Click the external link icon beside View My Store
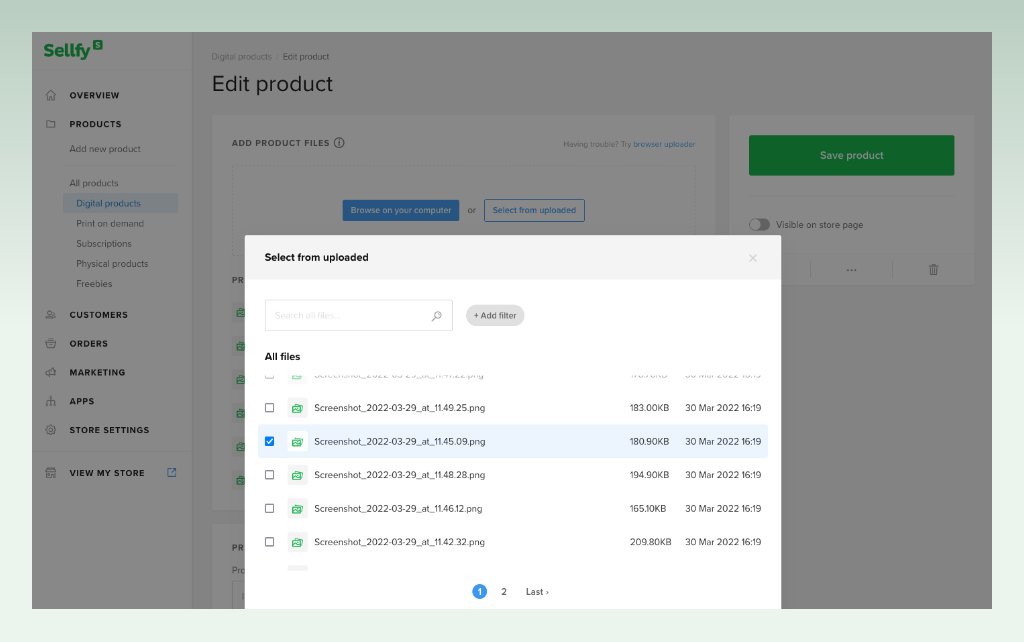The width and height of the screenshot is (1024, 642). (x=172, y=472)
